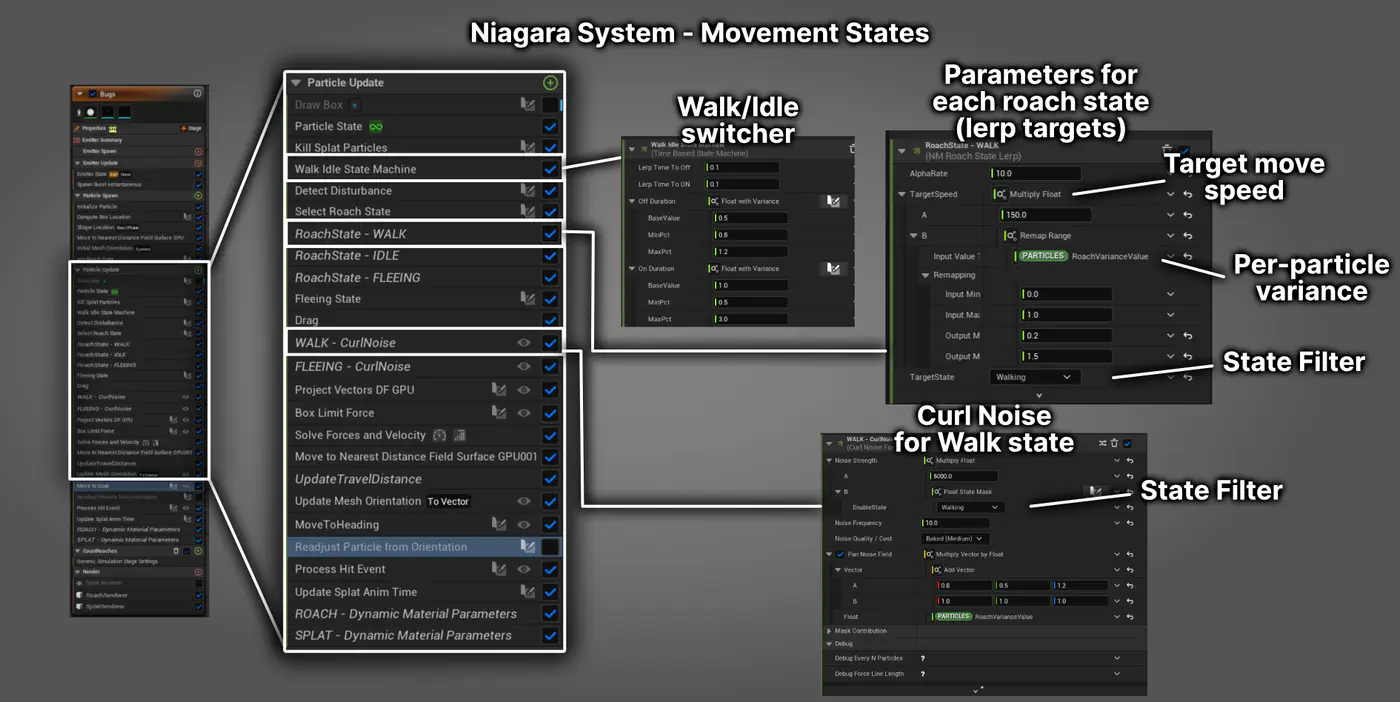The image size is (1400, 702).
Task: Click edit-script icon on Readjust Particle from Orientation
Action: [x=526, y=547]
